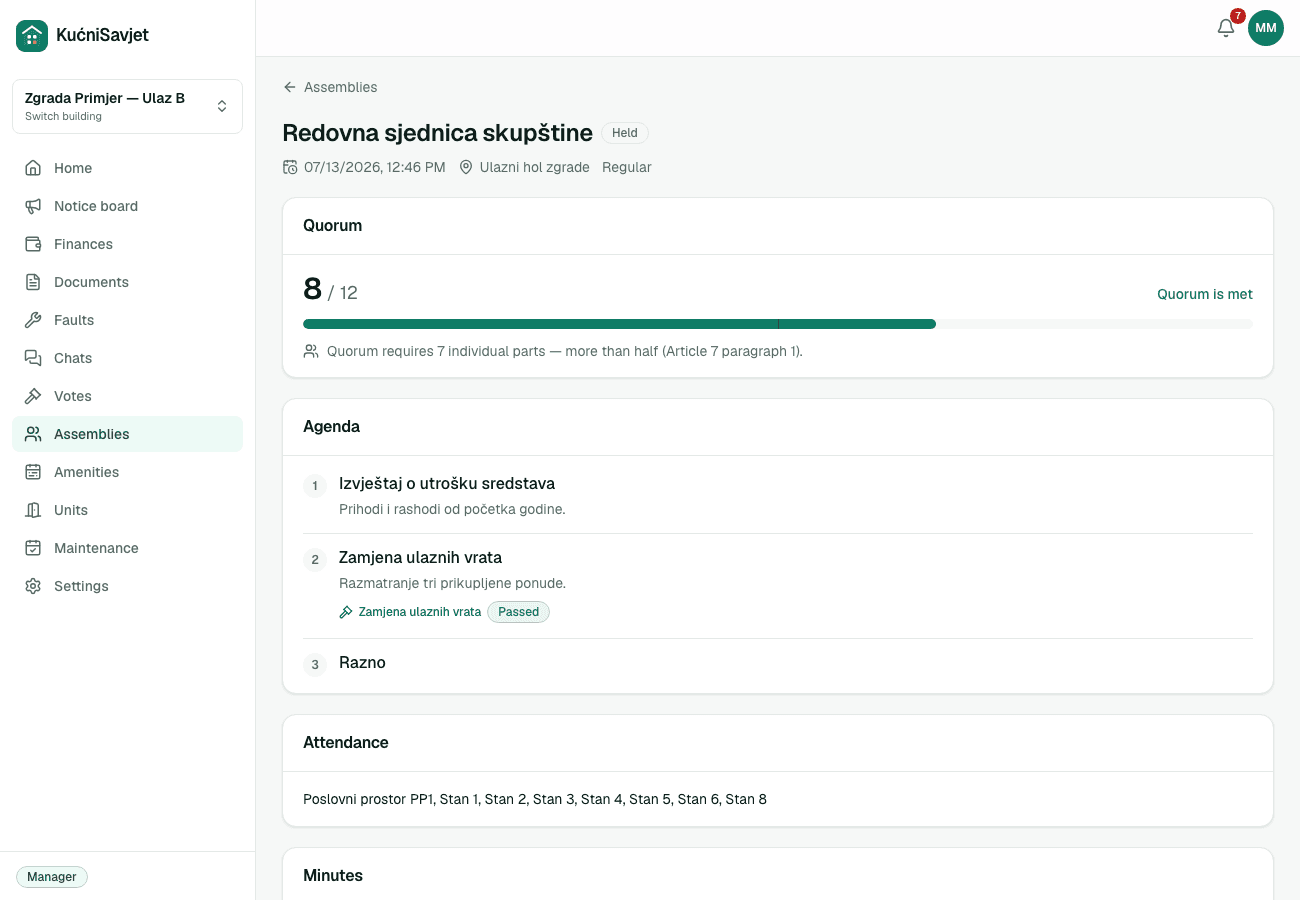Screen dimensions: 1300x900
Task: Click the quorum requirement note about Article 7
Action: 565,351
